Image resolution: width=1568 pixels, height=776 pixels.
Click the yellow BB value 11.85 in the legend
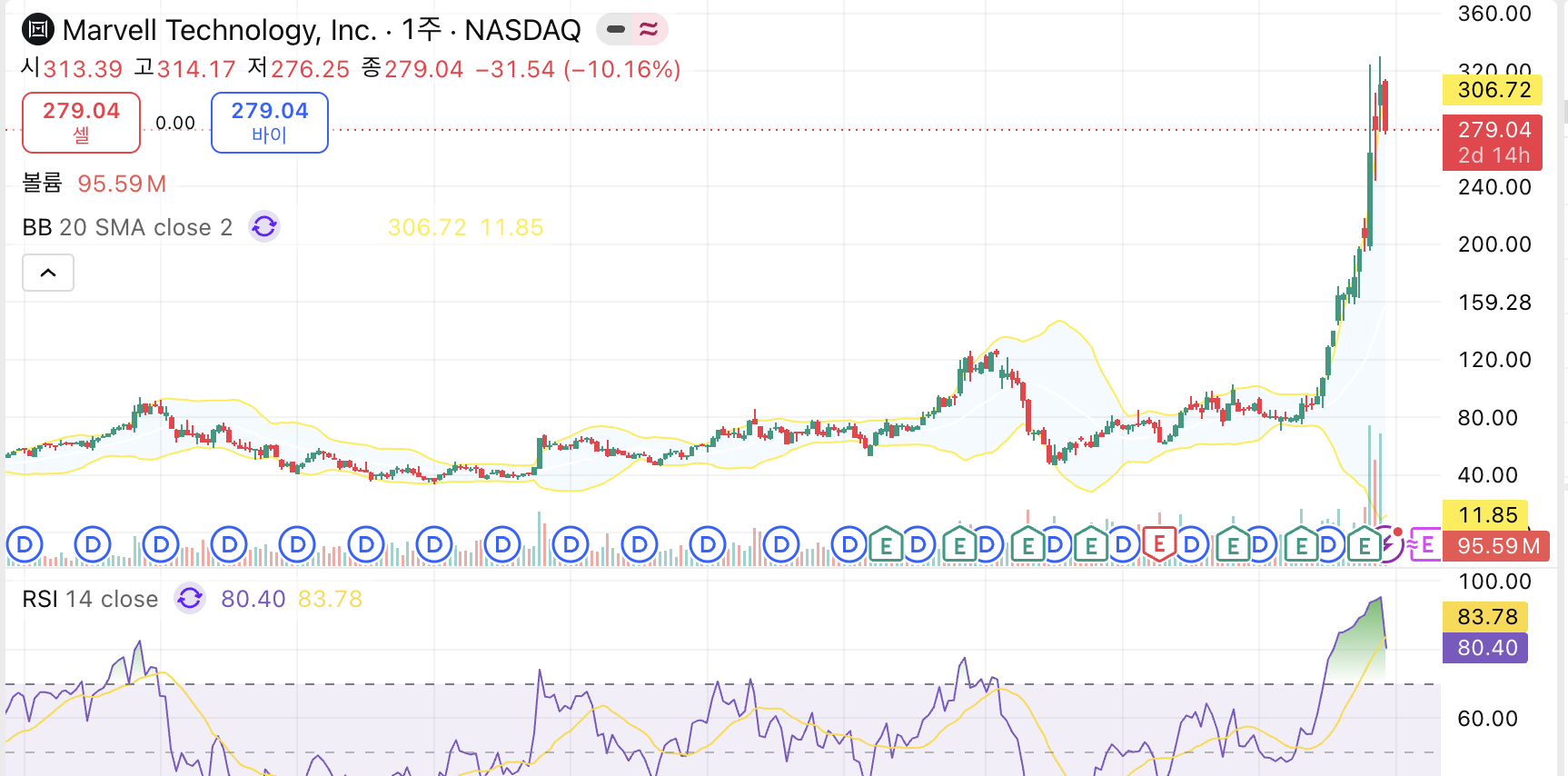tap(511, 227)
